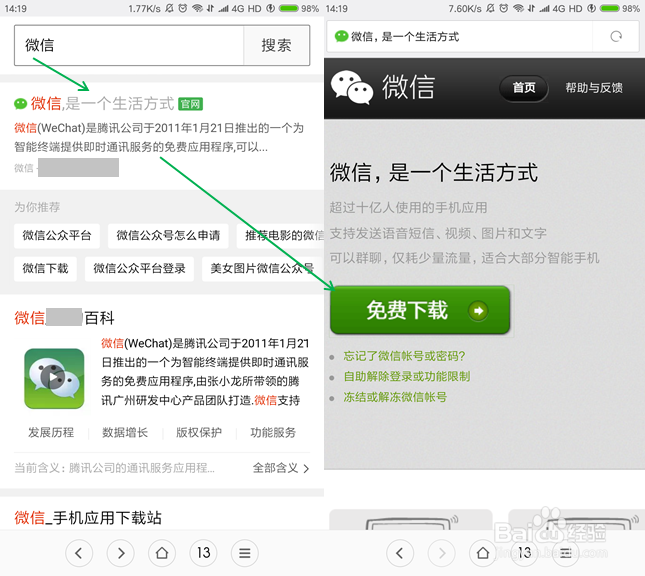Open link 忘记了微信帐号或密码?
The width and height of the screenshot is (645, 576).
click(404, 356)
